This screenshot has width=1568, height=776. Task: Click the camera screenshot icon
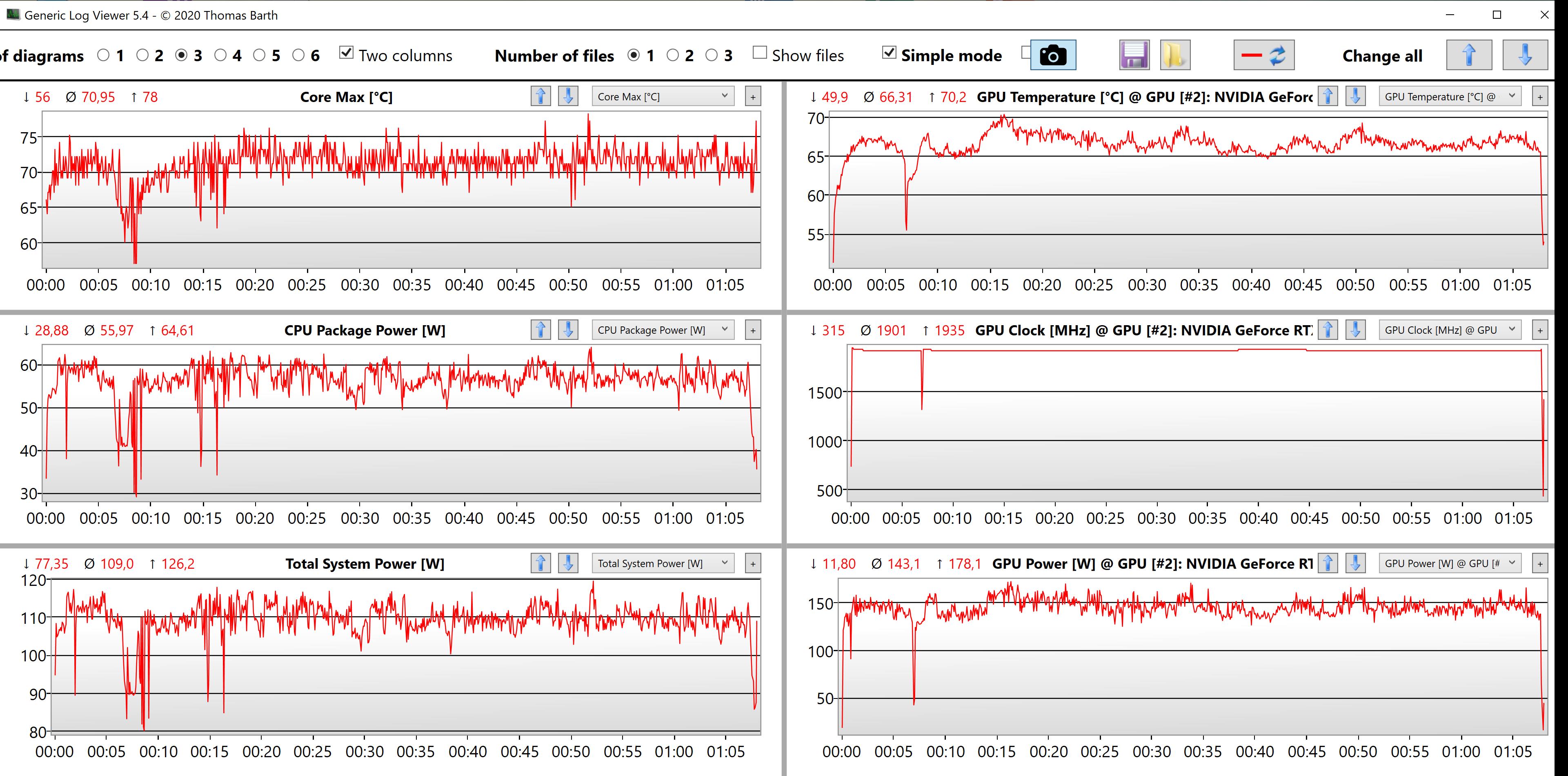[x=1053, y=55]
